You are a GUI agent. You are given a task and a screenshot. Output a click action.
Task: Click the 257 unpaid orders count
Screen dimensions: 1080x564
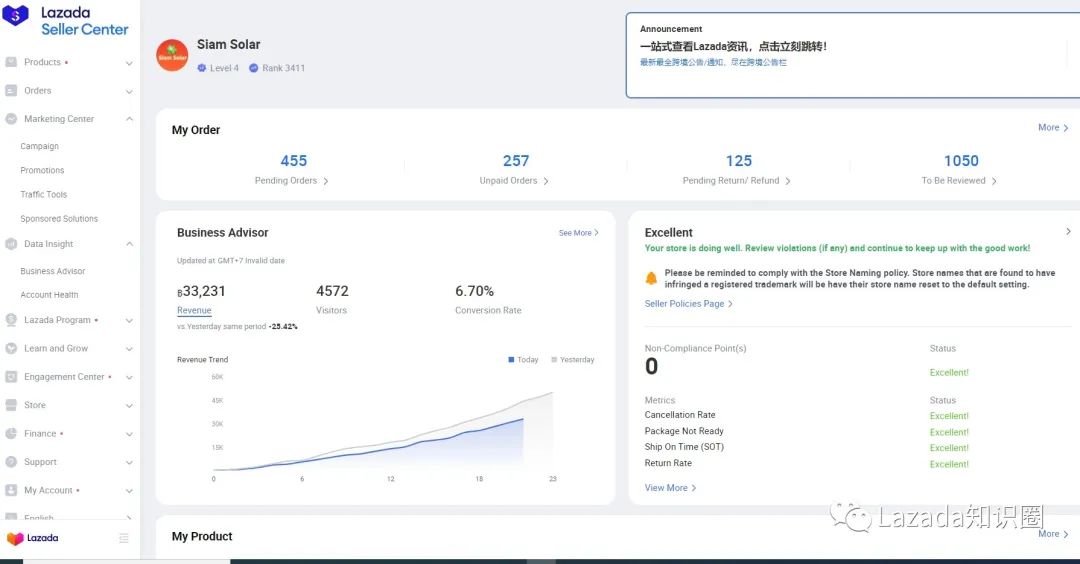pyautogui.click(x=516, y=160)
